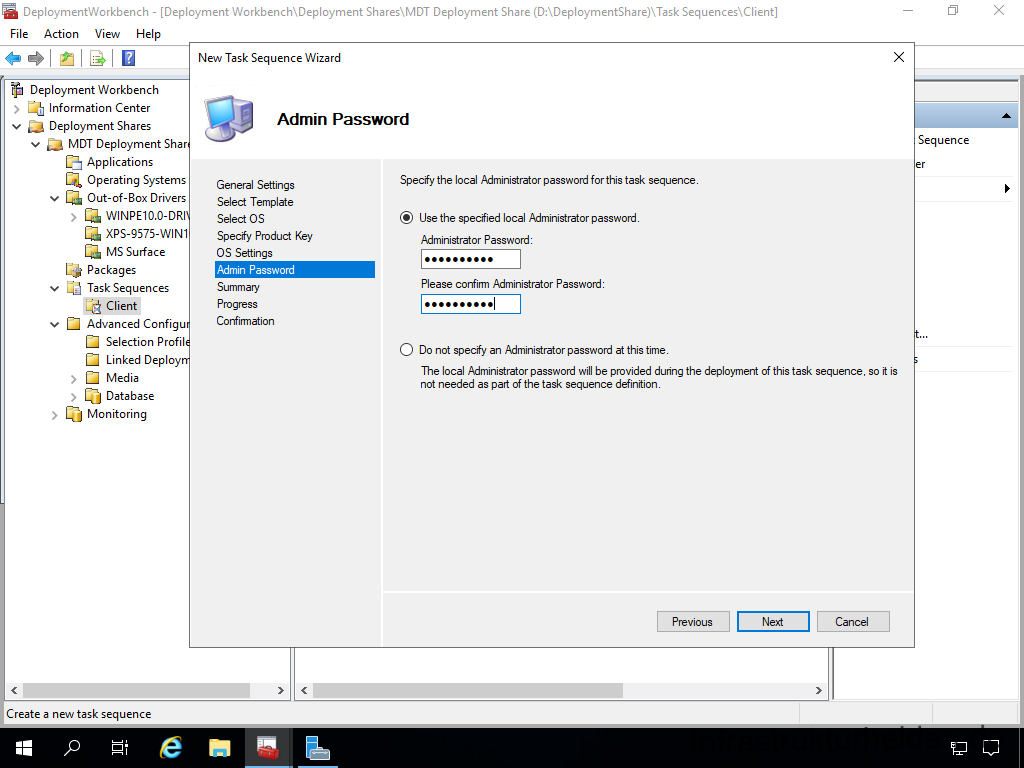Click the Monitoring node icon
This screenshot has width=1024, height=768.
click(x=74, y=414)
